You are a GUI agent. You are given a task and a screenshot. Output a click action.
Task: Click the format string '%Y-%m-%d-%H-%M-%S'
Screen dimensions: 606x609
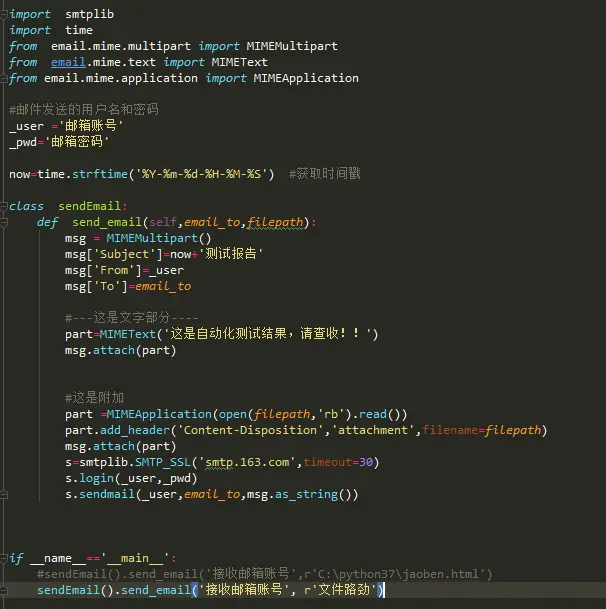201,174
